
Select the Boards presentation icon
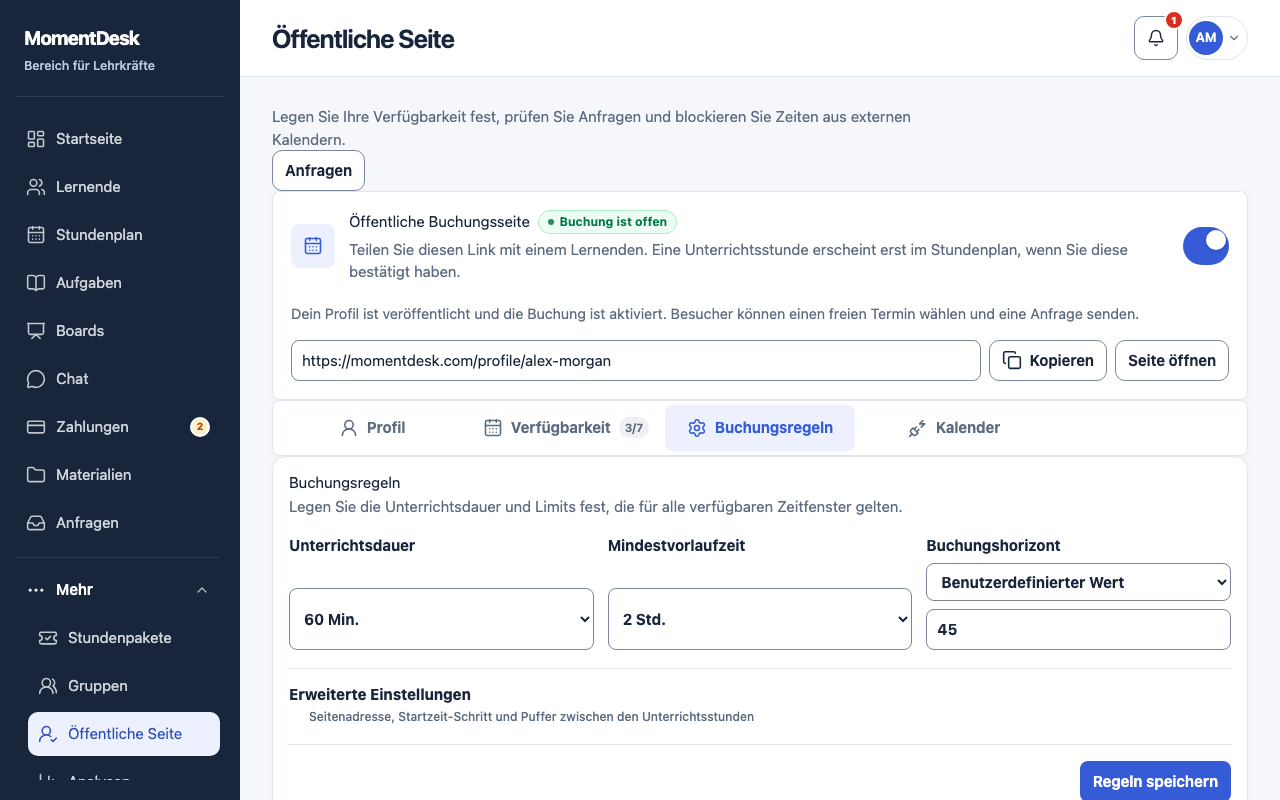tap(36, 331)
